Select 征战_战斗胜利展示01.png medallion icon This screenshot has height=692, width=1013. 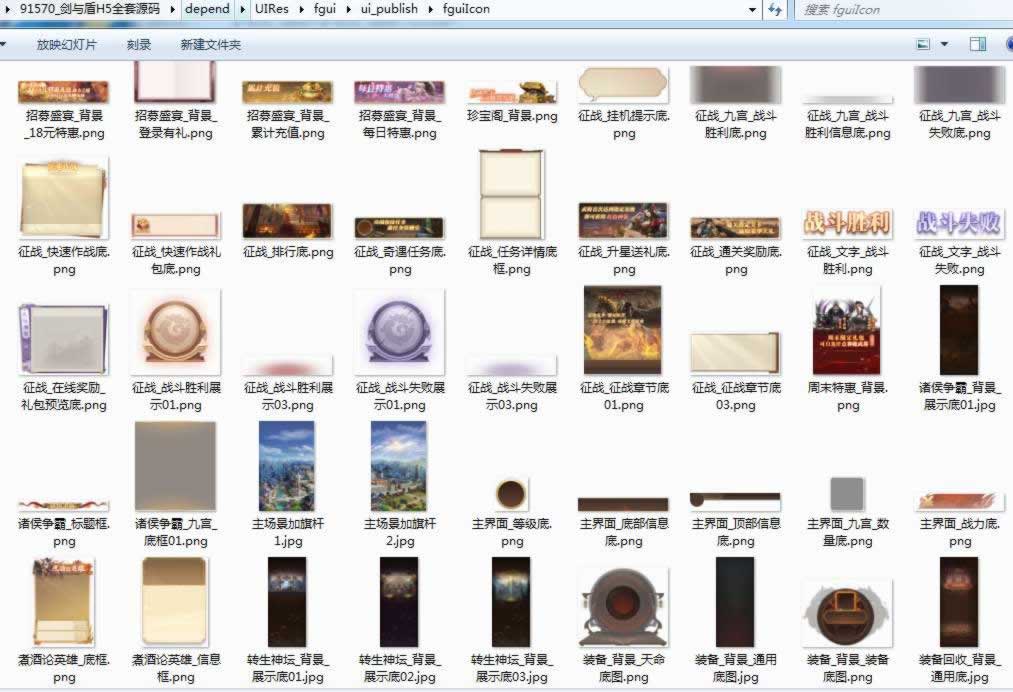[175, 330]
